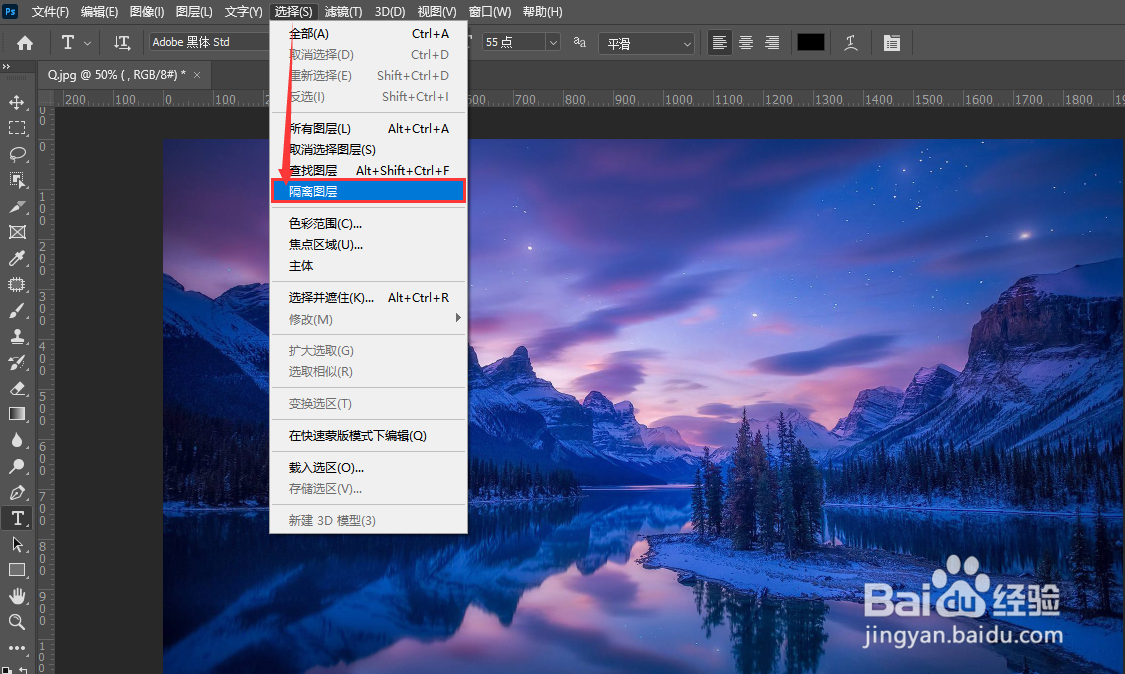Open the 滤镜 menu
Image resolution: width=1125 pixels, height=674 pixels.
click(345, 11)
